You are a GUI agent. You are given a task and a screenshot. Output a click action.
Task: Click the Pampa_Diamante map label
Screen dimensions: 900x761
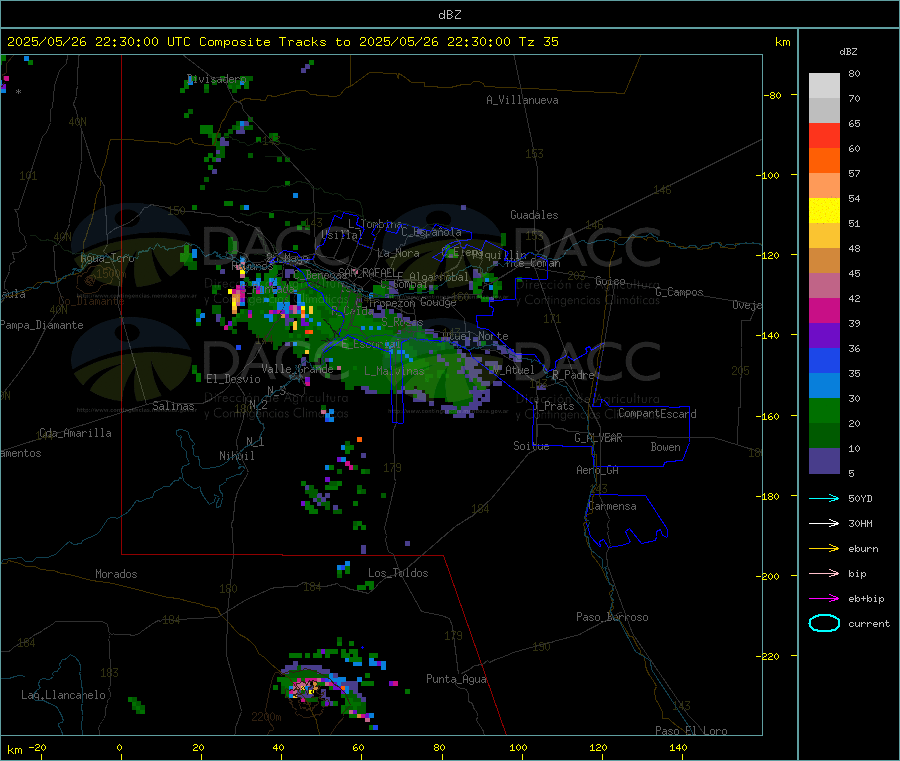click(42, 325)
